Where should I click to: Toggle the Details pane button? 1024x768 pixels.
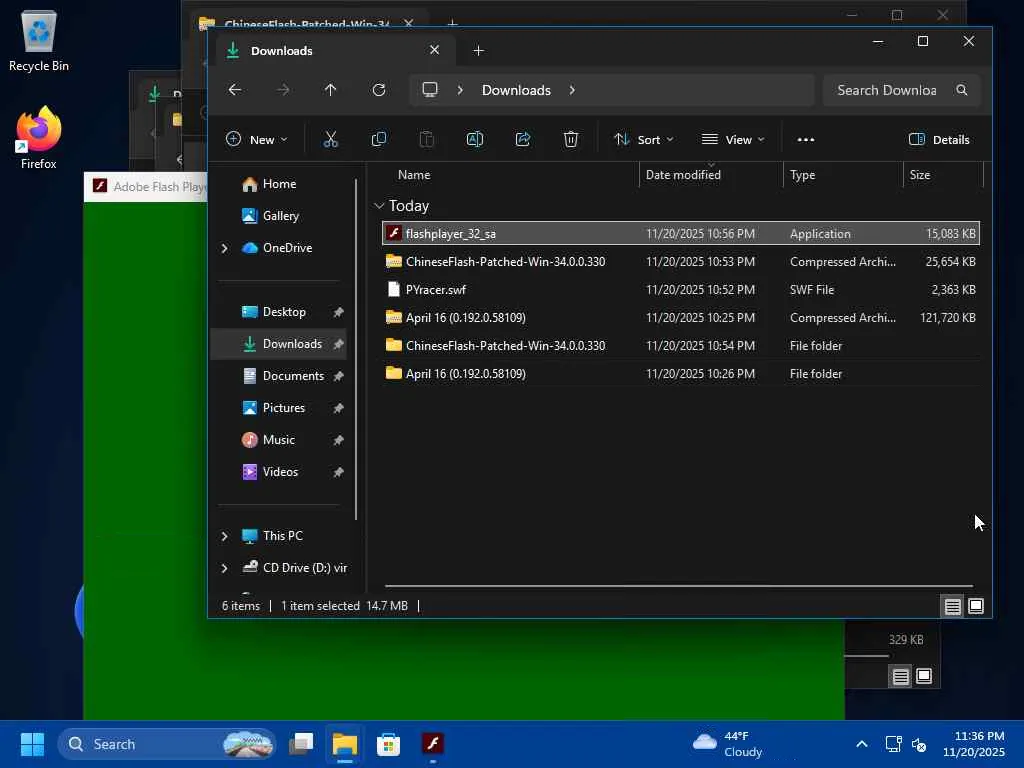pos(939,140)
